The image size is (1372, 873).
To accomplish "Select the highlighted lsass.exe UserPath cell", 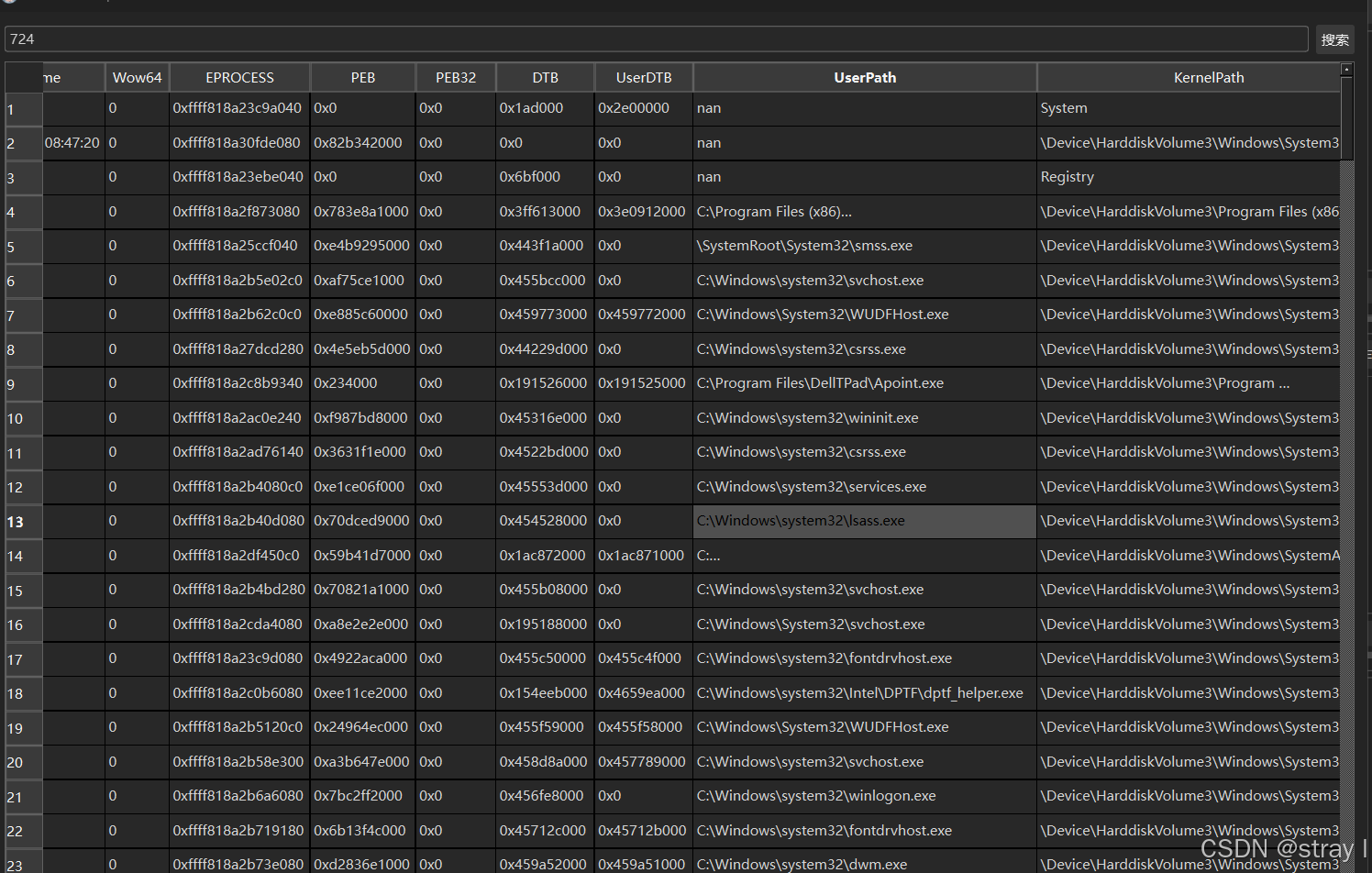I will pyautogui.click(x=865, y=521).
